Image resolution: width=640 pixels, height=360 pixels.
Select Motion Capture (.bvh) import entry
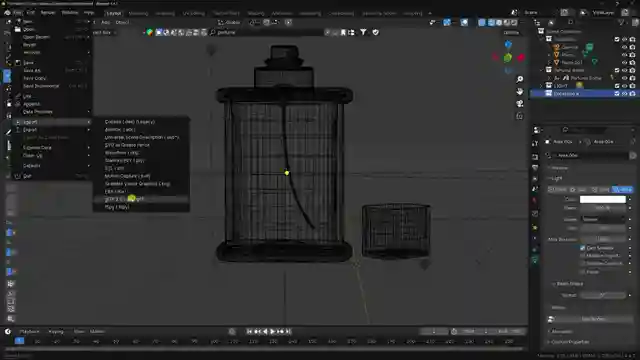click(141, 176)
